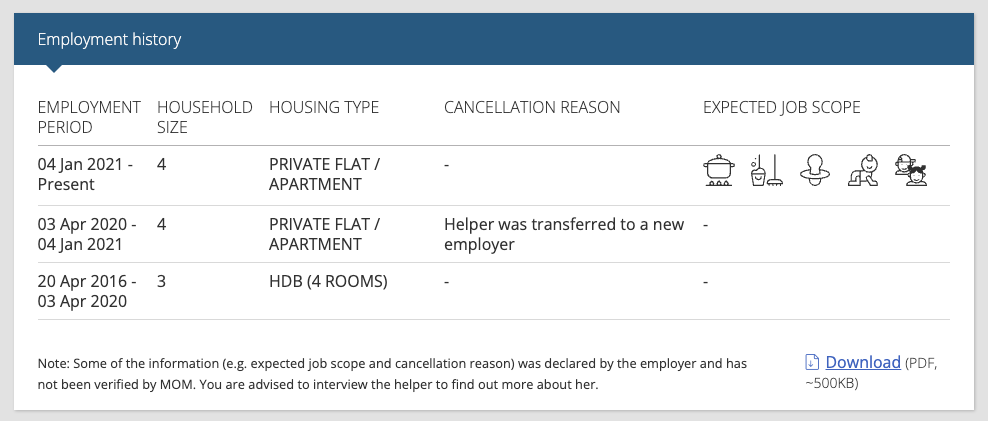The height and width of the screenshot is (421, 988).
Task: Select the 04 Jan 2021 - Present row
Action: click(x=493, y=175)
